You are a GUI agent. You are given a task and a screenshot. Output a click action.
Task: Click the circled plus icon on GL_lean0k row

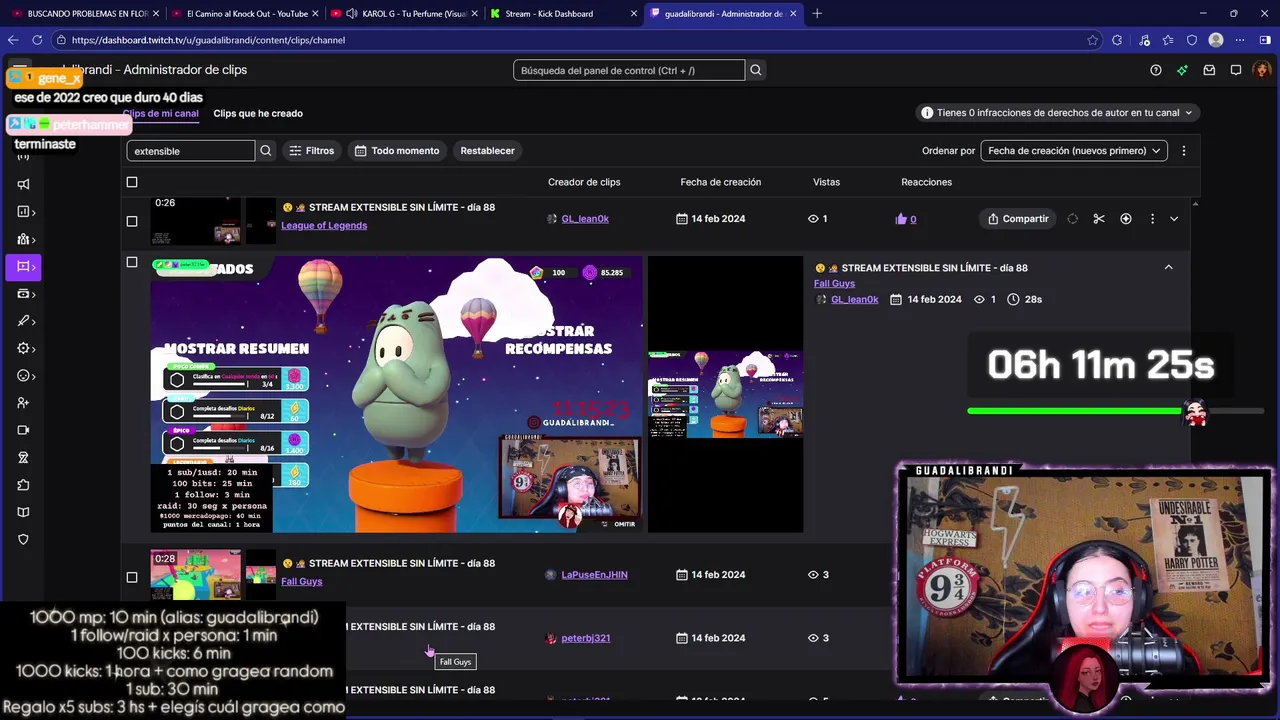pyautogui.click(x=1126, y=219)
